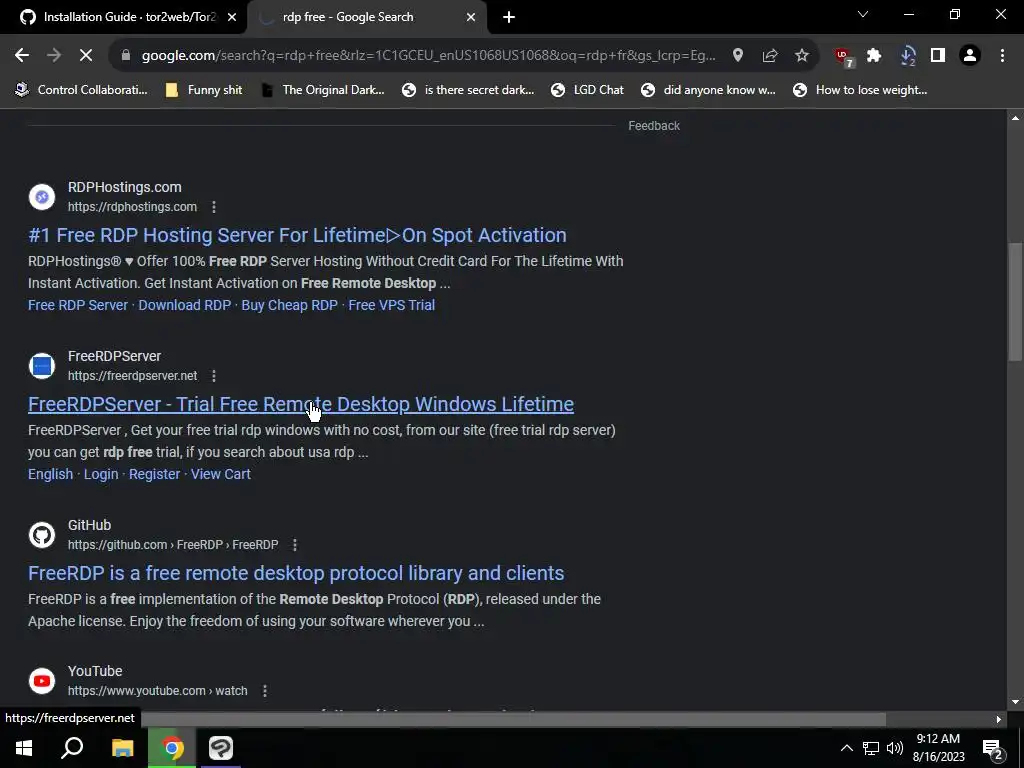Open 'FreeRDP is a free remote desktop protocol' result
Viewport: 1024px width, 768px height.
point(296,573)
